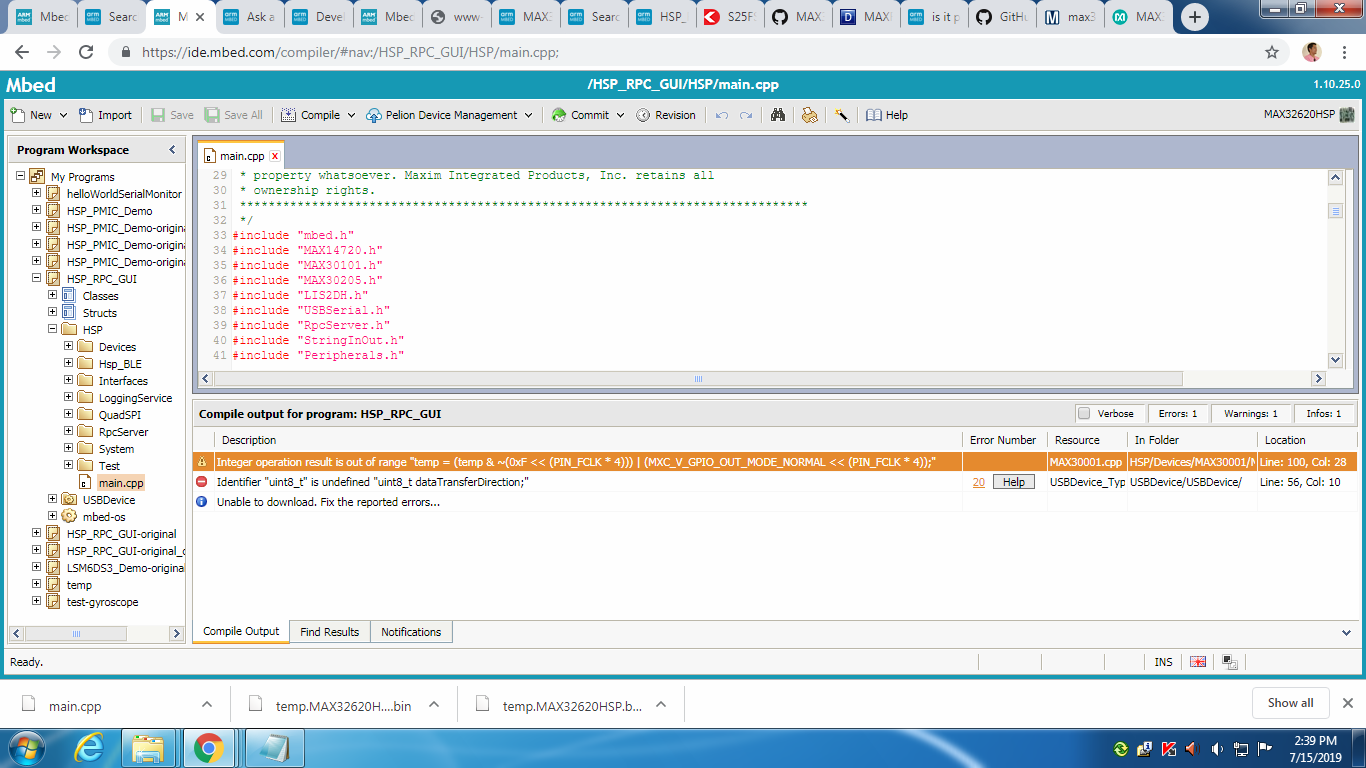
Task: Enable the Verbose checkbox
Action: [1084, 413]
